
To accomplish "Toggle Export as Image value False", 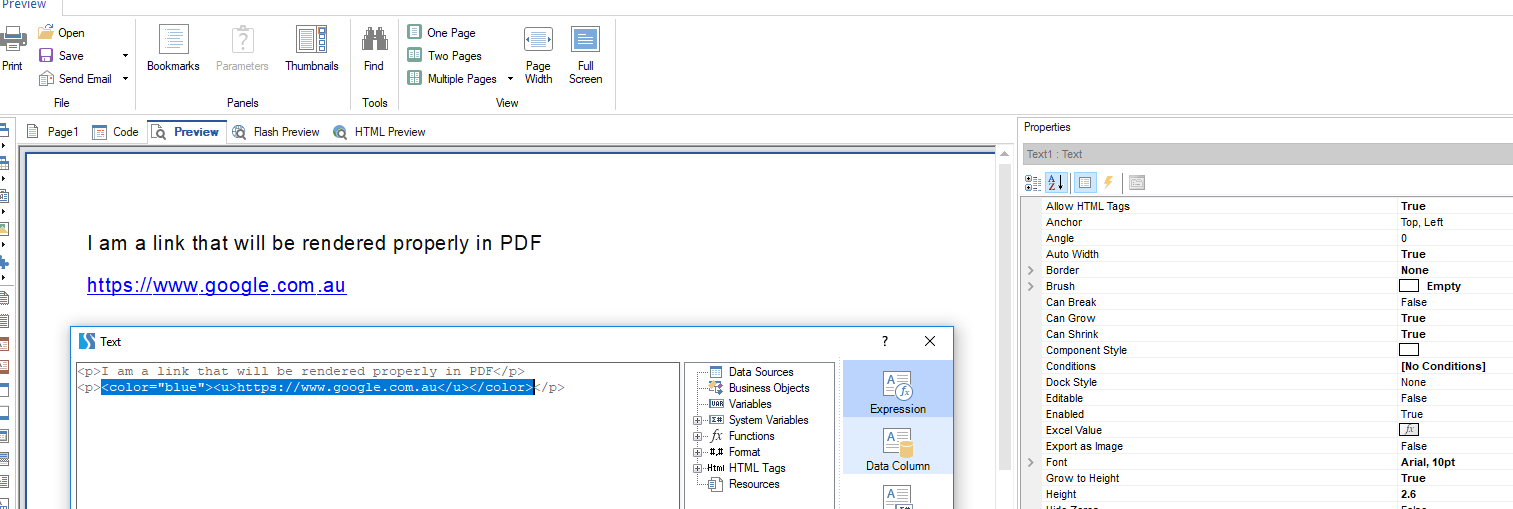I will pyautogui.click(x=1413, y=446).
